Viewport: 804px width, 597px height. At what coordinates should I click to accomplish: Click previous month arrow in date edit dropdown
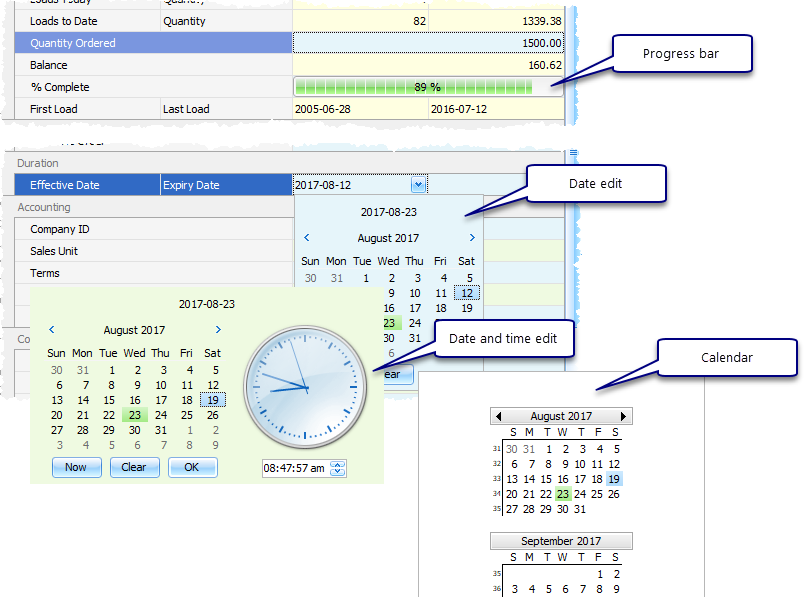tap(306, 238)
